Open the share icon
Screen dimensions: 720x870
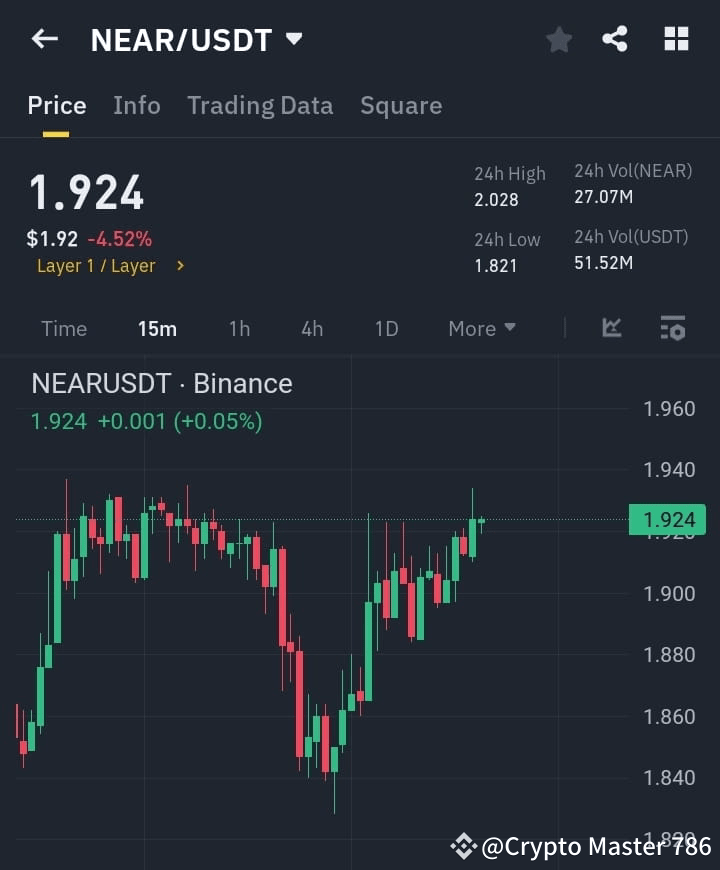(x=616, y=39)
